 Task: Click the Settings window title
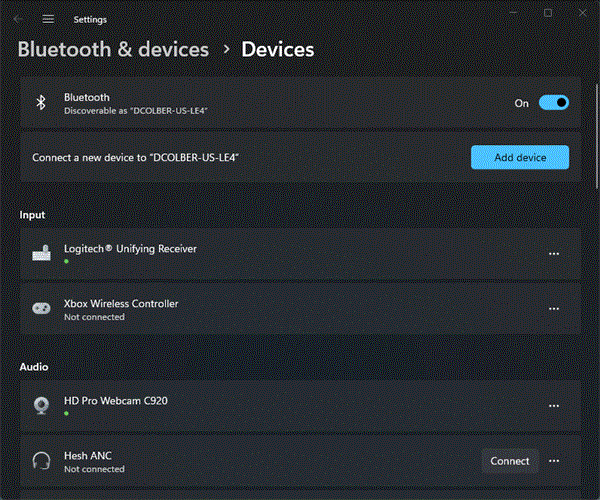90,20
